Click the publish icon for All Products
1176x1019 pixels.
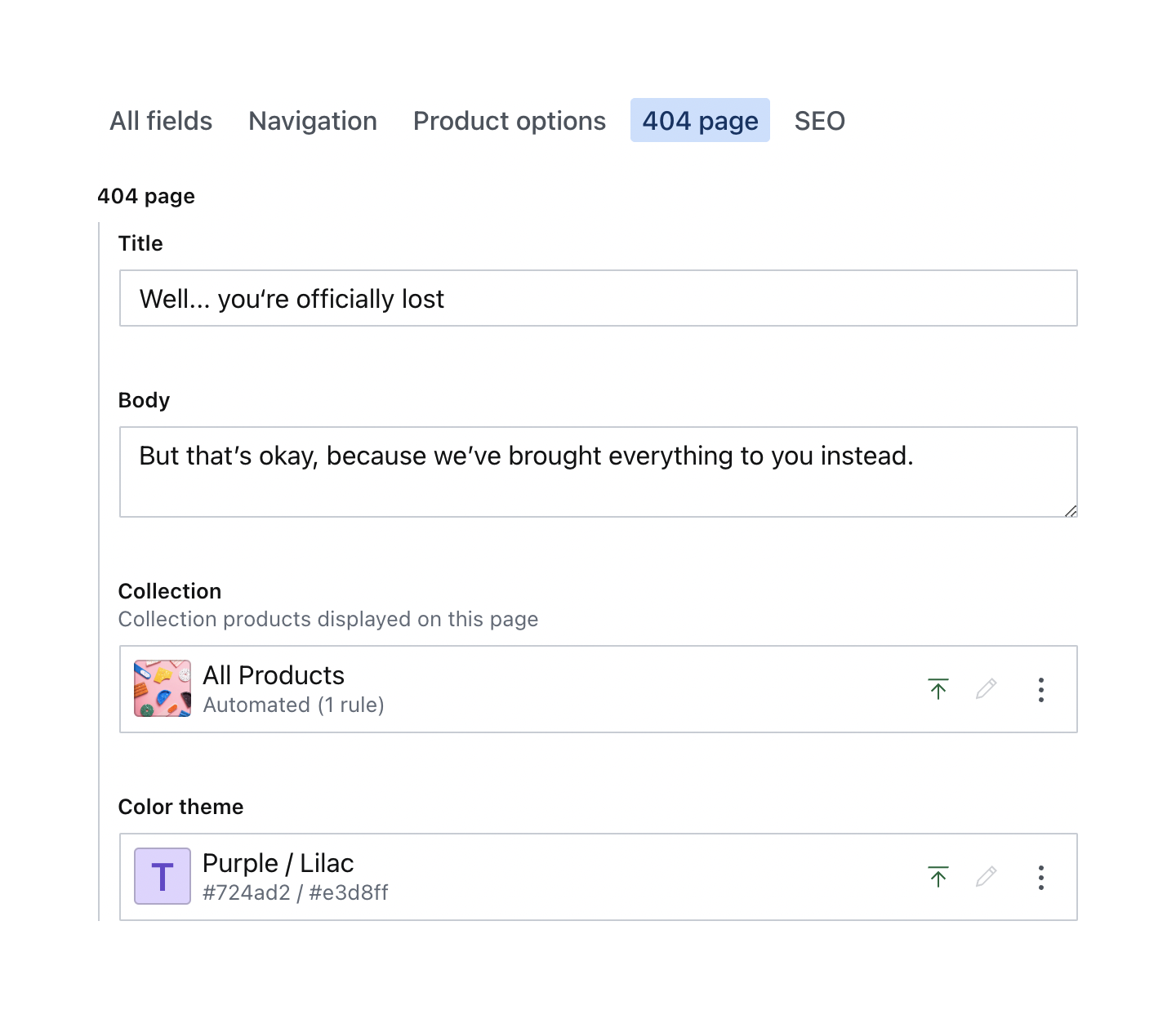(938, 689)
